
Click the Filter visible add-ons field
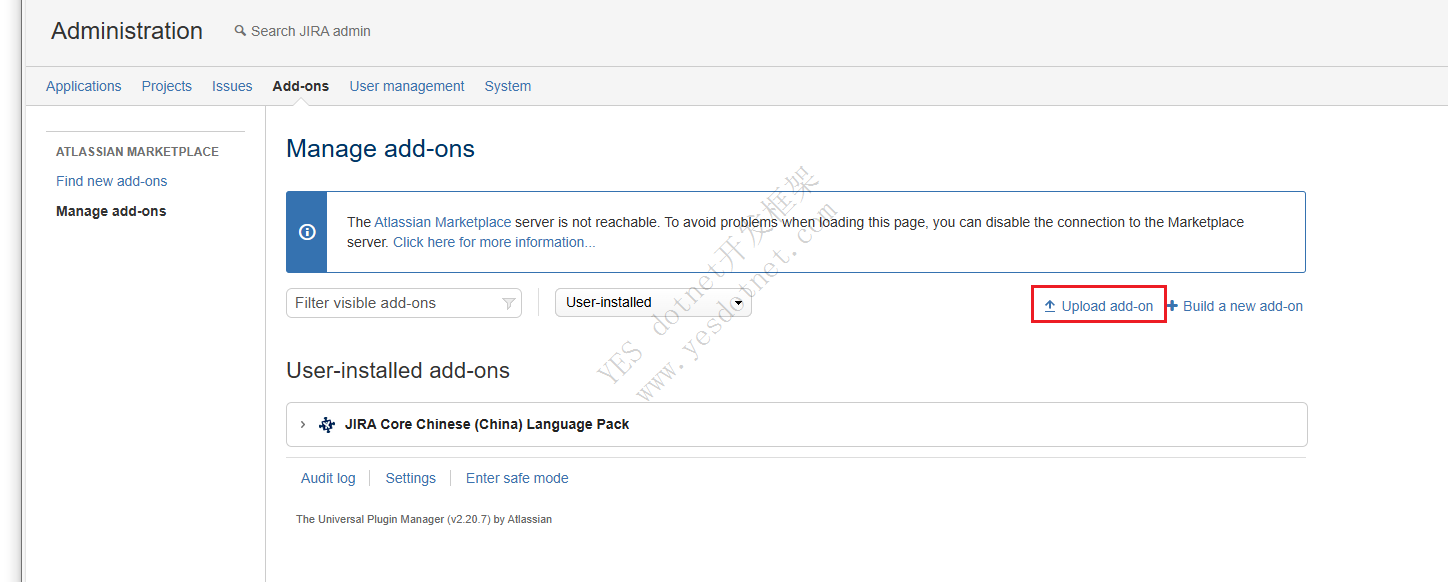point(404,303)
